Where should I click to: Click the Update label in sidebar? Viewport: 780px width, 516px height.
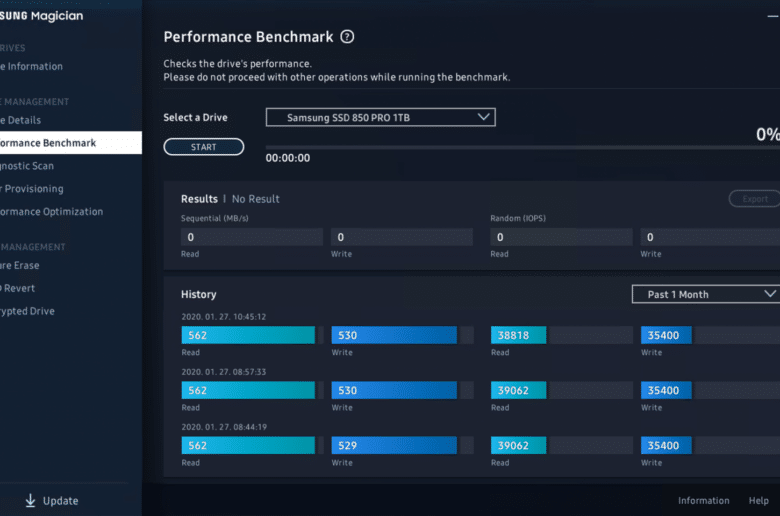coord(61,501)
